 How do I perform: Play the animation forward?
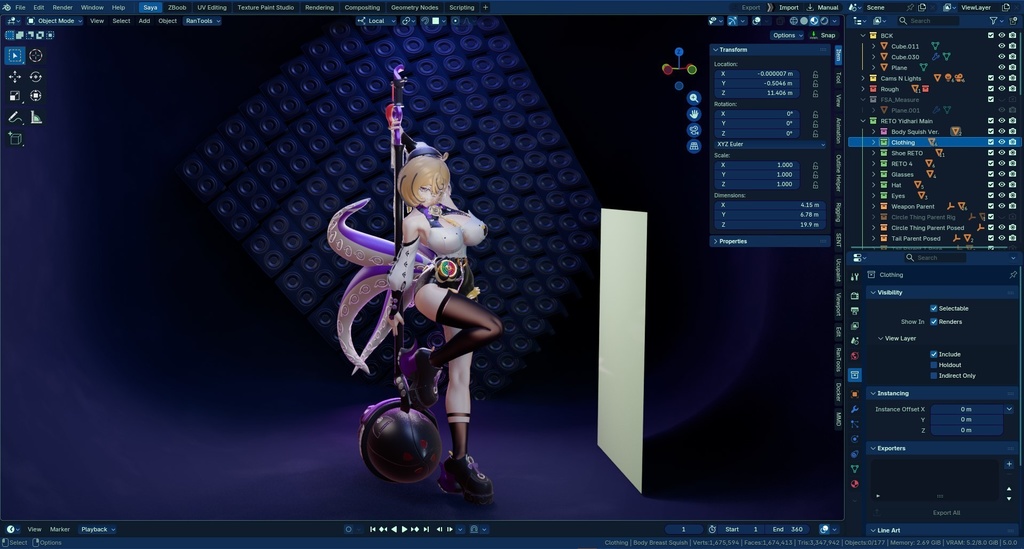pyautogui.click(x=404, y=529)
